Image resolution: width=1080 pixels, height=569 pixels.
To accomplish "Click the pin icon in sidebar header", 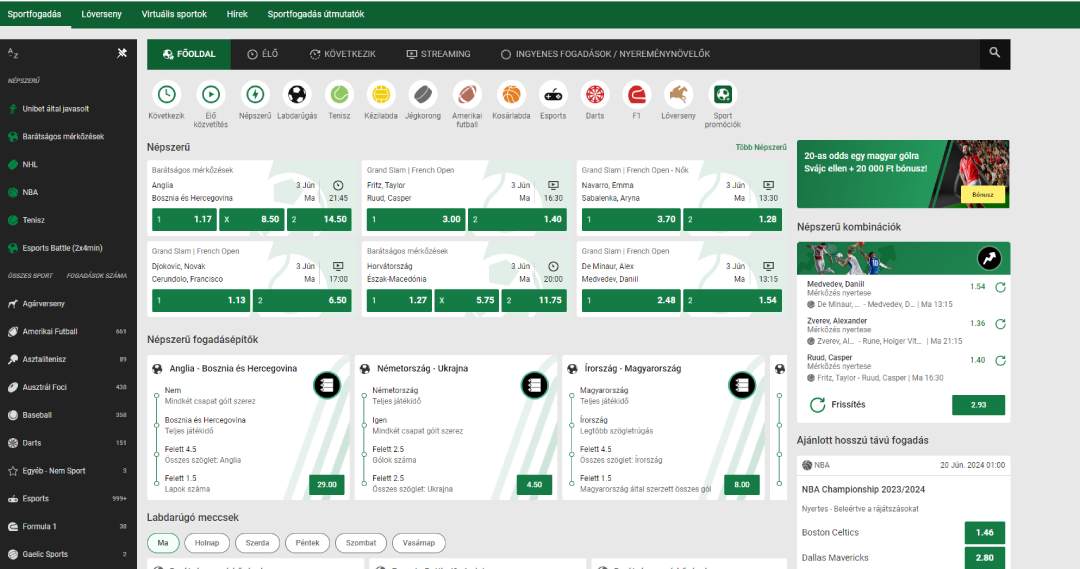I will 122,53.
